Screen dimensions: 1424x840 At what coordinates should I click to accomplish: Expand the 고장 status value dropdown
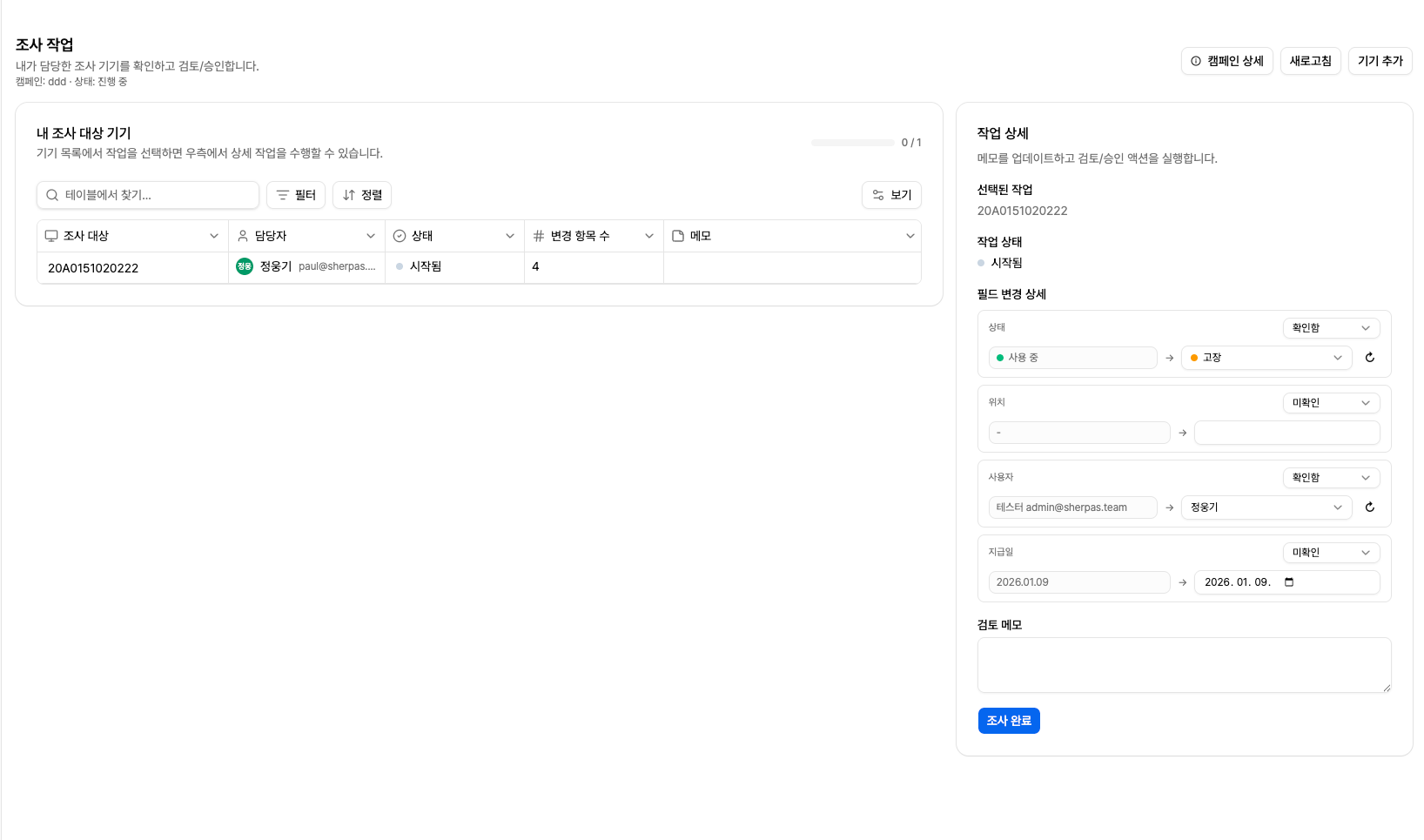(x=1266, y=358)
